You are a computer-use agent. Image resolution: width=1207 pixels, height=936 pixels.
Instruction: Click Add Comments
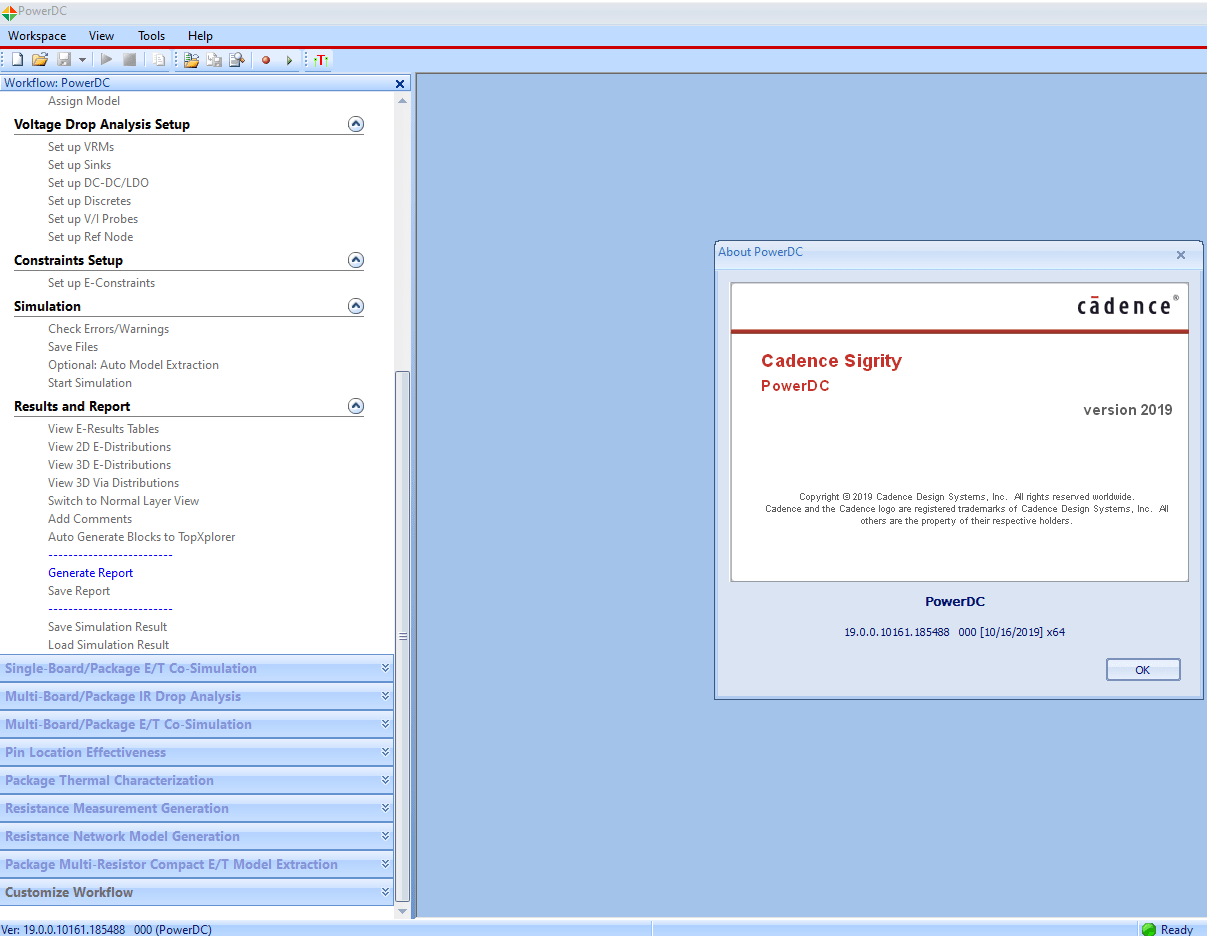click(90, 519)
